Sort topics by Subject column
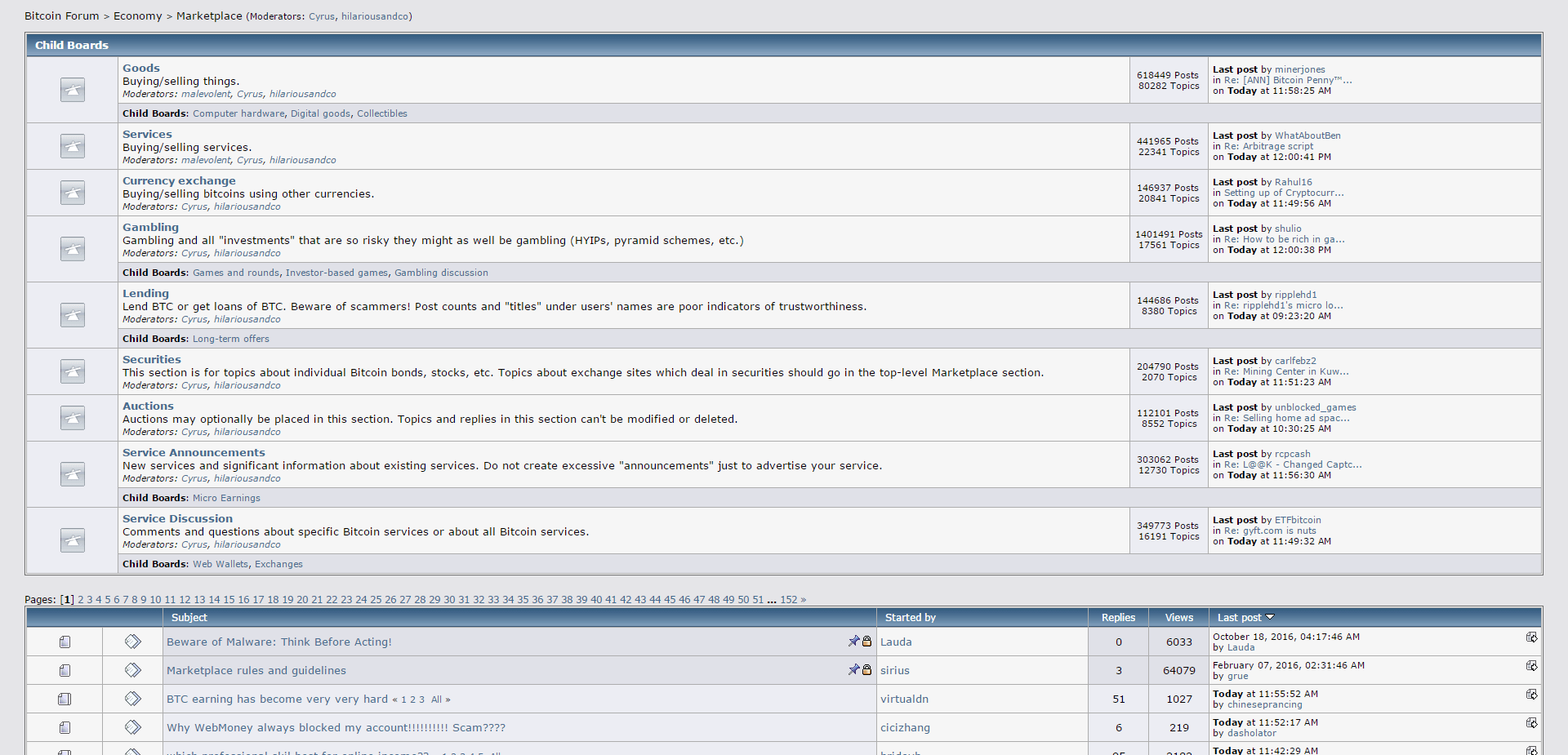The image size is (1568, 755). click(189, 618)
